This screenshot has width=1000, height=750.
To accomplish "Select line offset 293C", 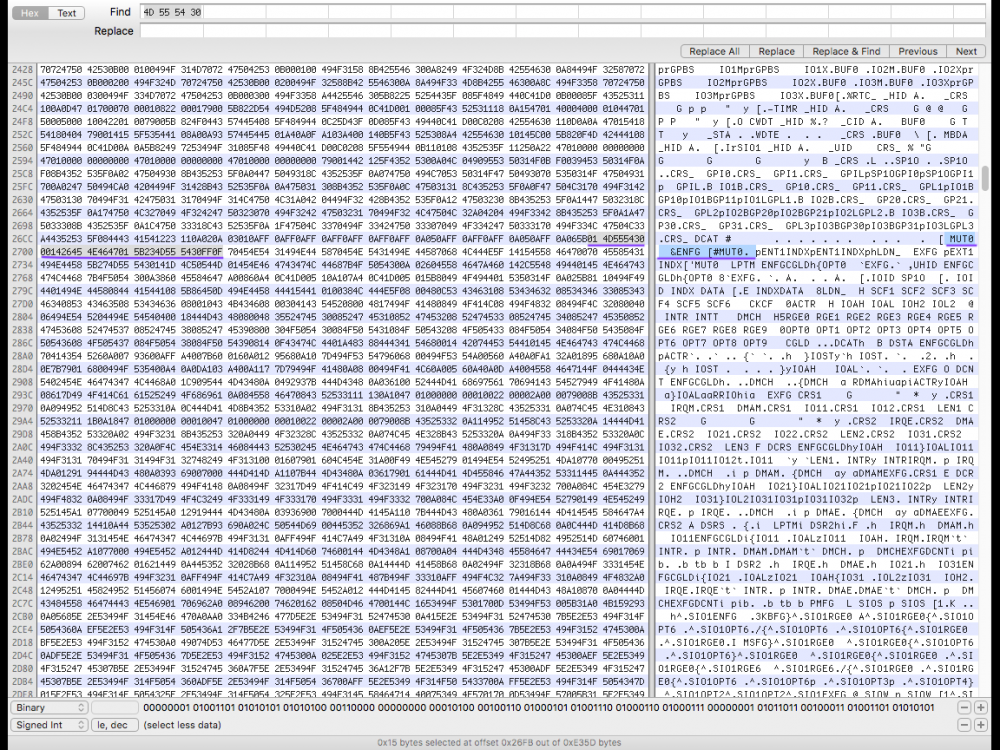I will 22,395.
